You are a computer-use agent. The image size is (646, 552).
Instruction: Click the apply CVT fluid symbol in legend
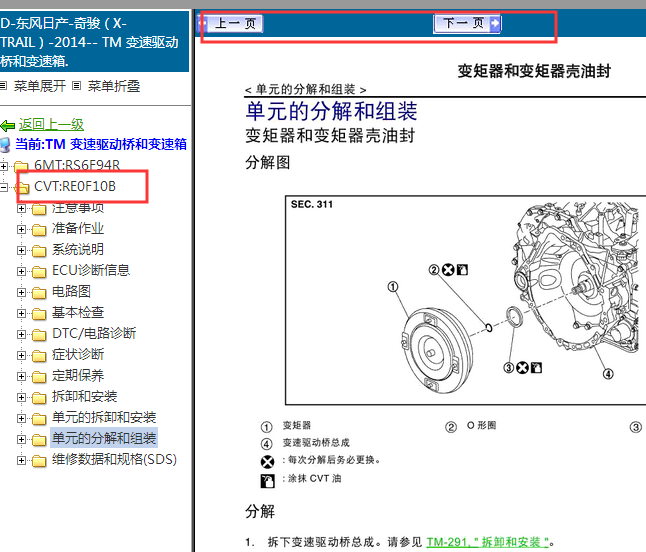(x=267, y=481)
